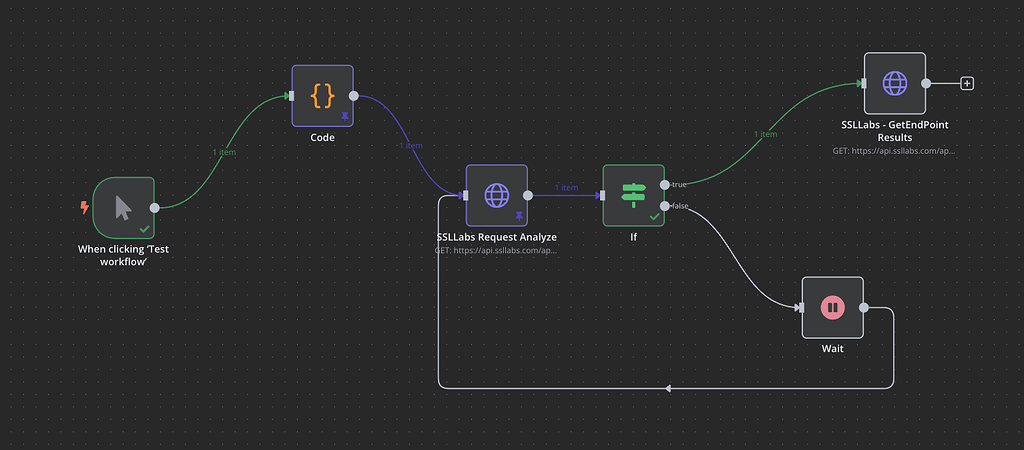The height and width of the screenshot is (450, 1024).
Task: Click the Wait node's output connector
Action: click(x=863, y=308)
